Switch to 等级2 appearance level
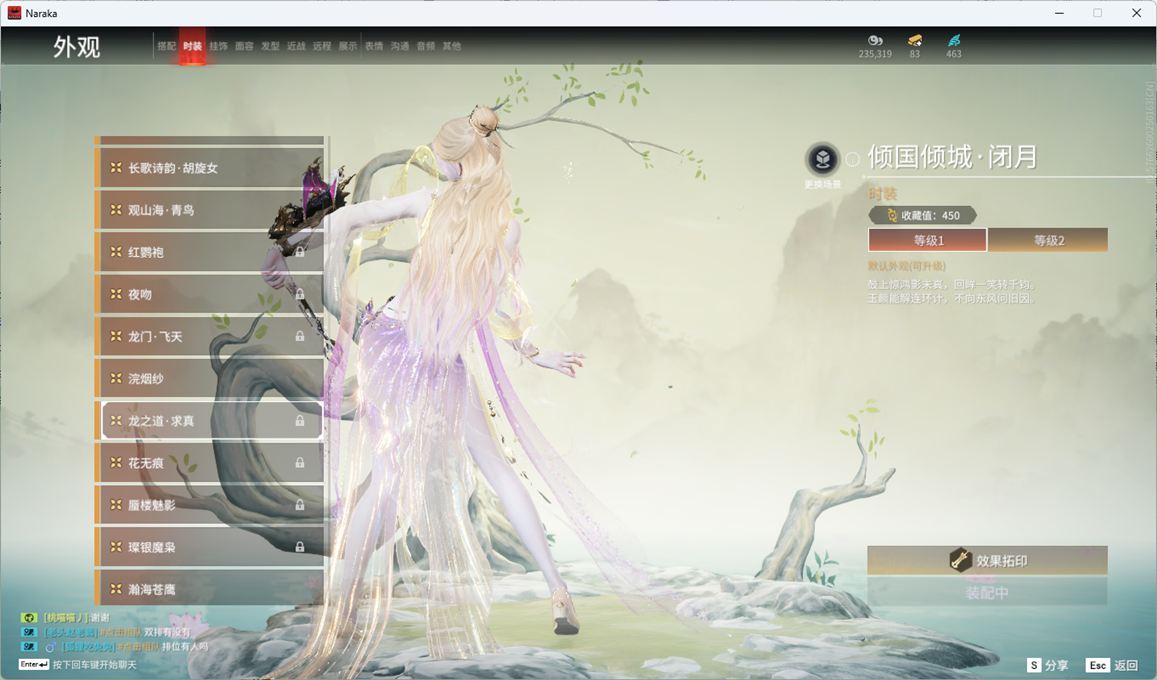 [x=1048, y=240]
